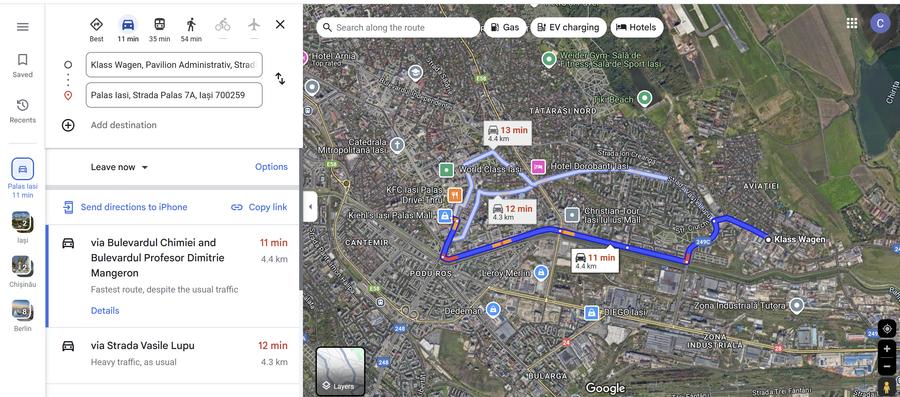This screenshot has height=397, width=900.
Task: Select the transit travel mode icon
Action: [x=160, y=25]
